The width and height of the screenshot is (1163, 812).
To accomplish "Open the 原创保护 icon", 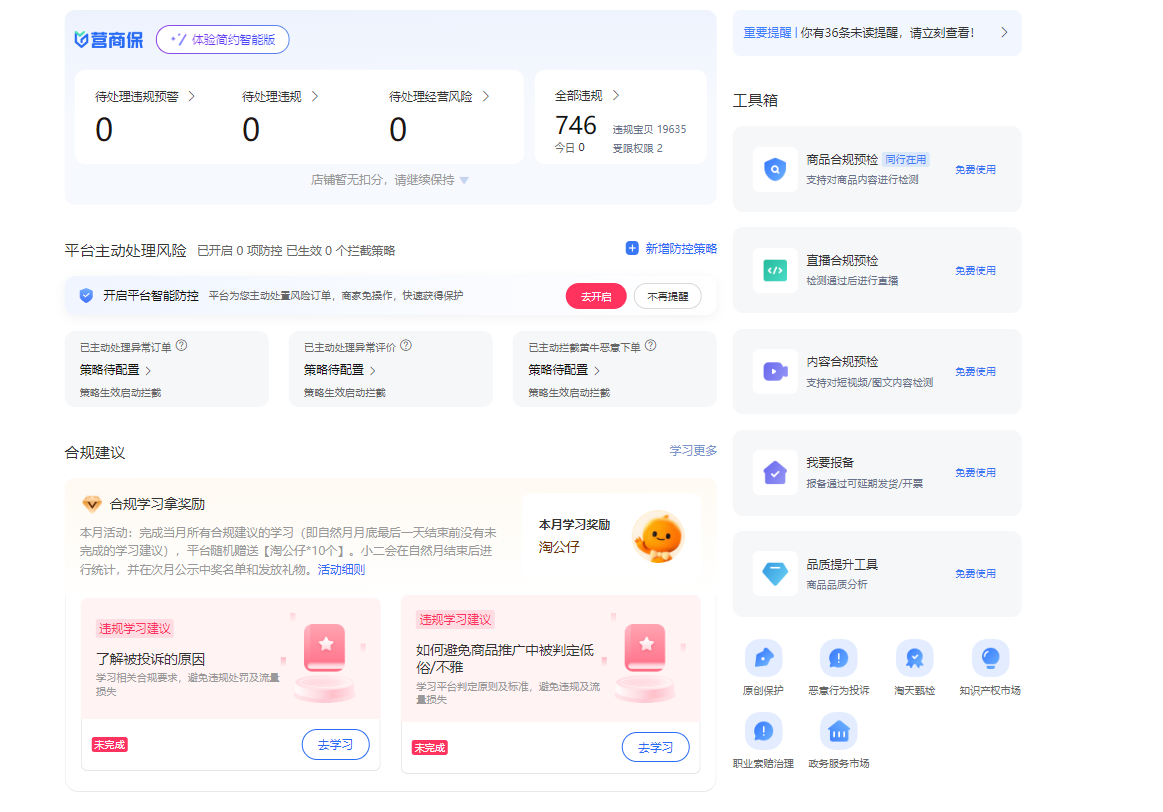I will pos(763,658).
